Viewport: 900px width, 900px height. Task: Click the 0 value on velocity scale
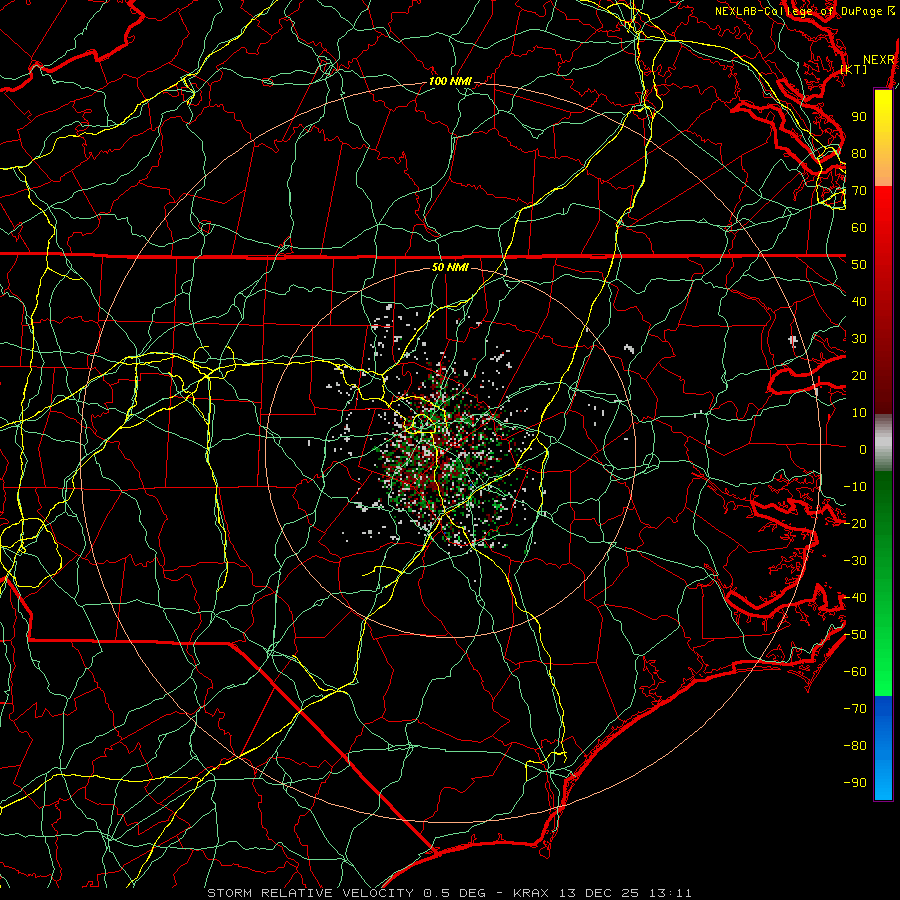click(x=863, y=450)
